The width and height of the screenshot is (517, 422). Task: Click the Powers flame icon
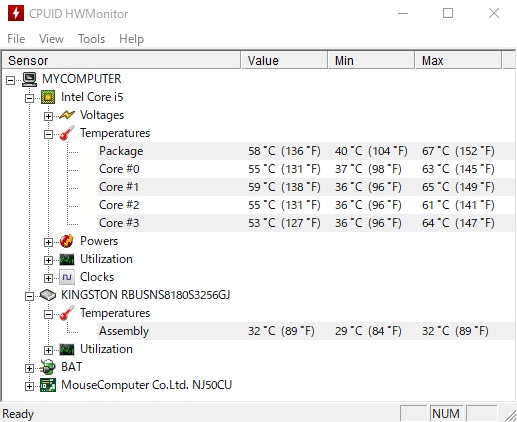click(67, 241)
